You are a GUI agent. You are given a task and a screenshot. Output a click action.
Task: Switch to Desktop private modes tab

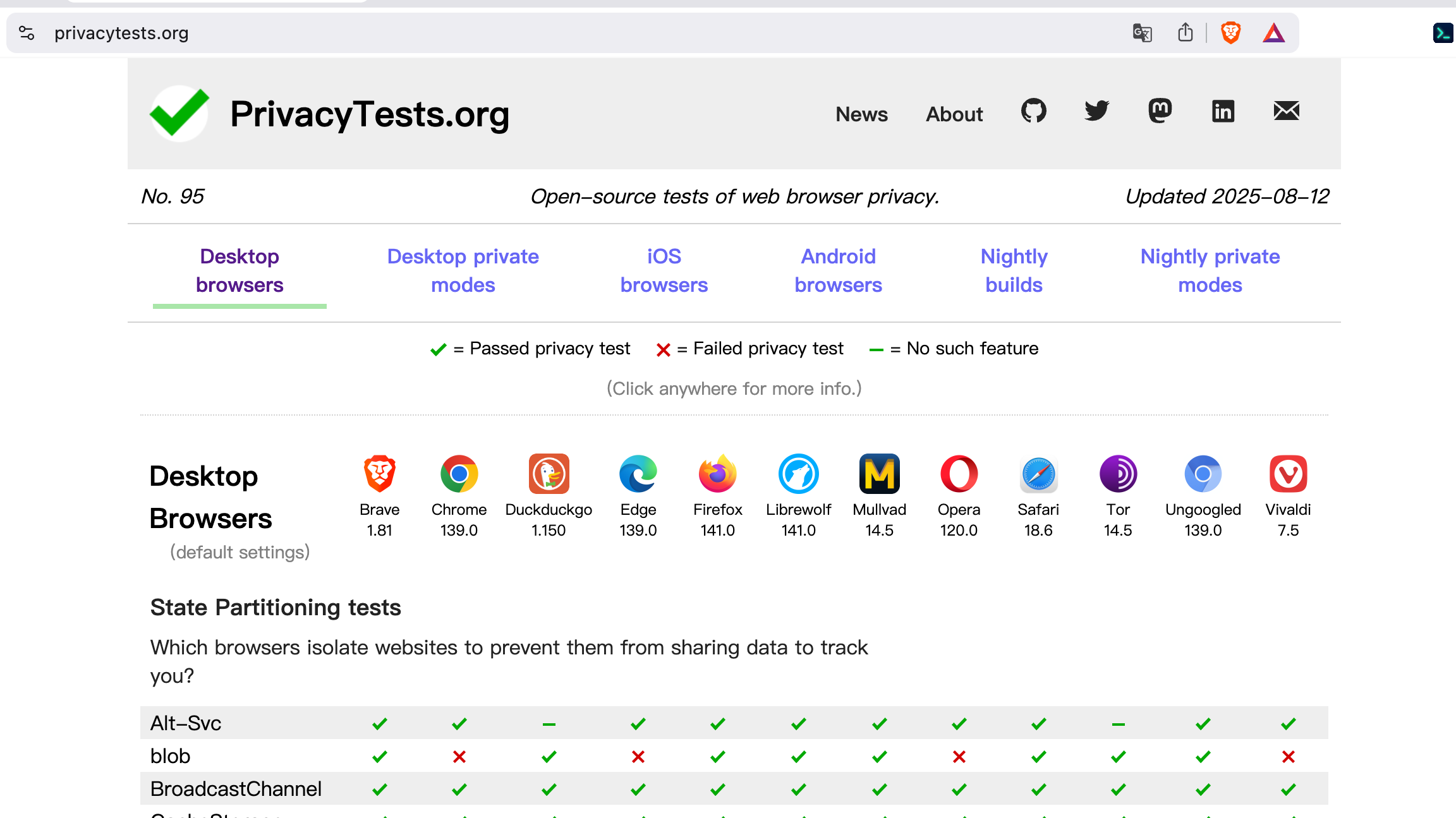tap(463, 271)
